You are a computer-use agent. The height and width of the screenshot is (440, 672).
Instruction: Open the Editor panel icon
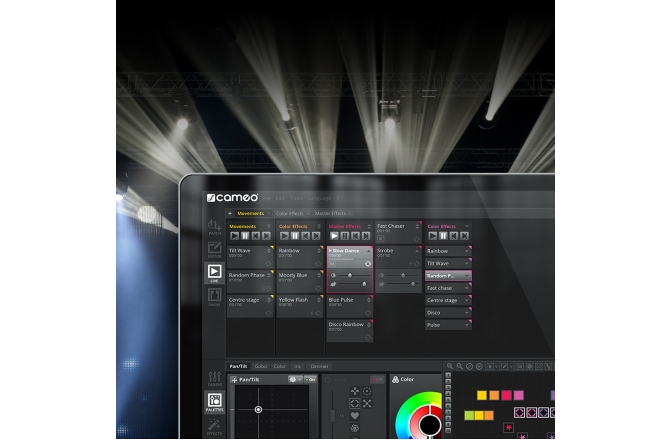(214, 250)
